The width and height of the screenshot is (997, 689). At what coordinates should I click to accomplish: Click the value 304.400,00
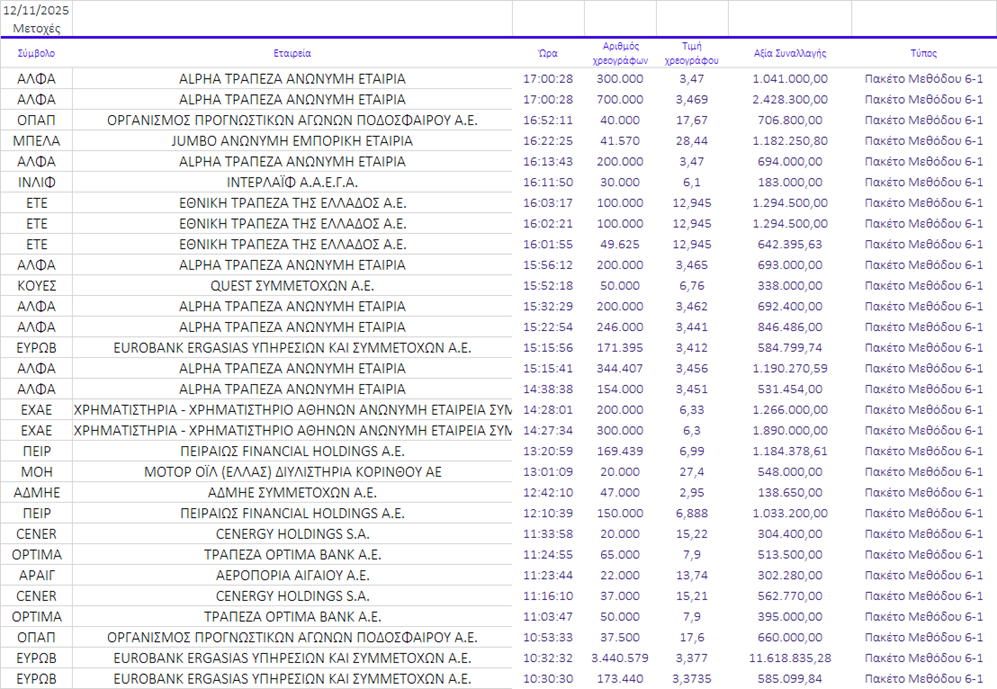[790, 534]
